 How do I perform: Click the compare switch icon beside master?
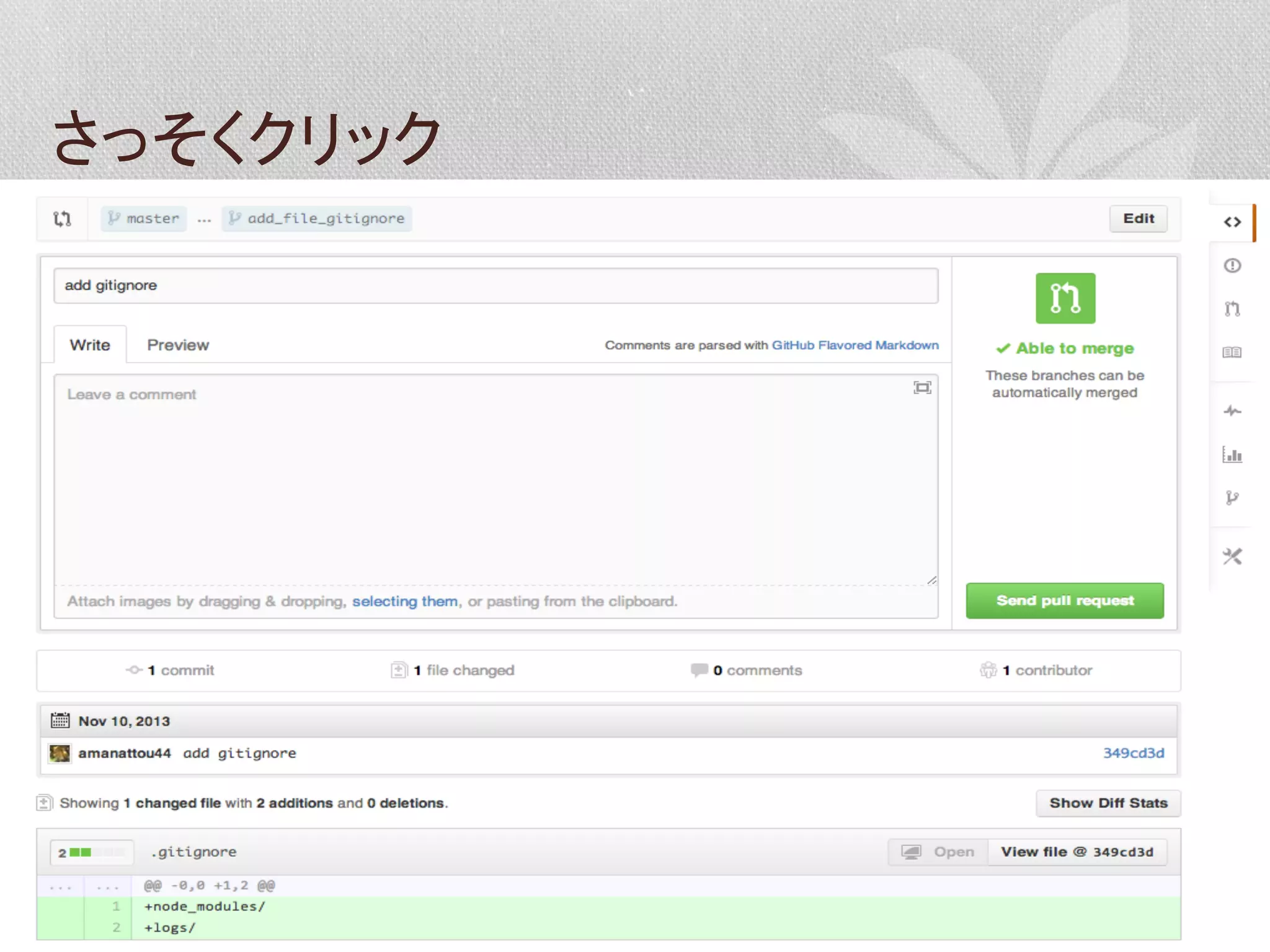click(x=62, y=219)
